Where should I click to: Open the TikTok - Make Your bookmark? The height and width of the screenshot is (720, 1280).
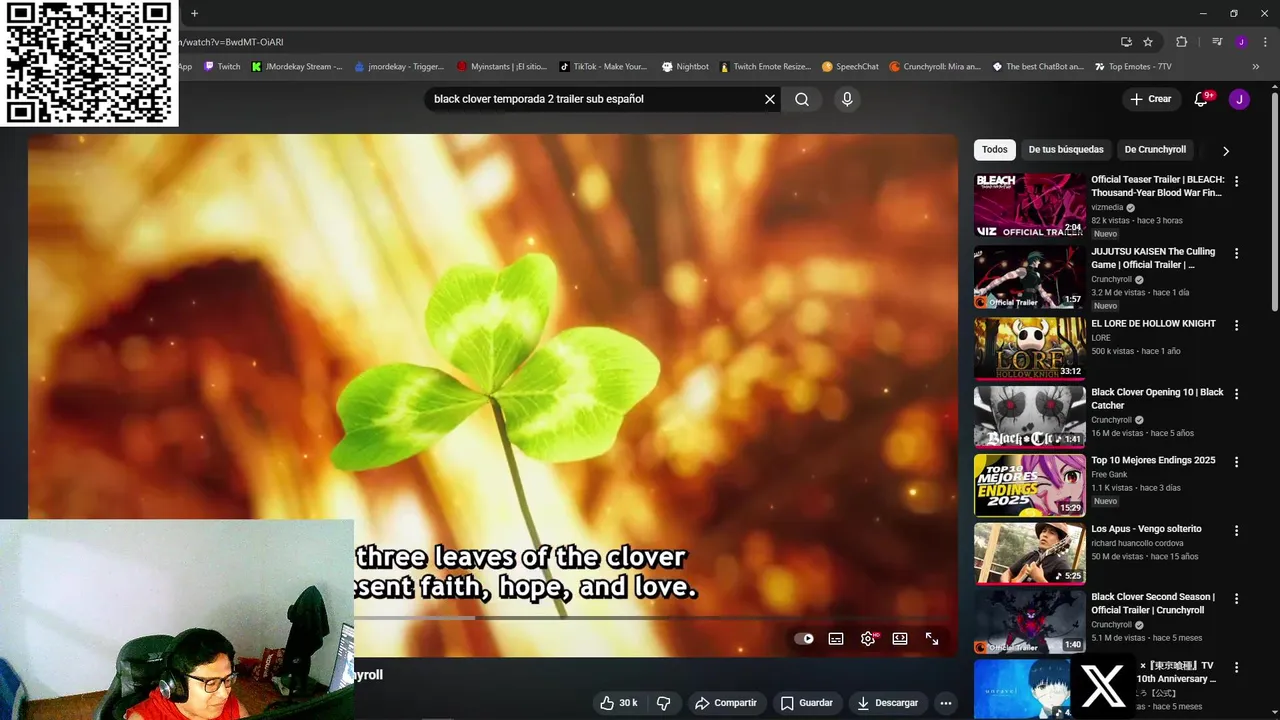coord(603,67)
